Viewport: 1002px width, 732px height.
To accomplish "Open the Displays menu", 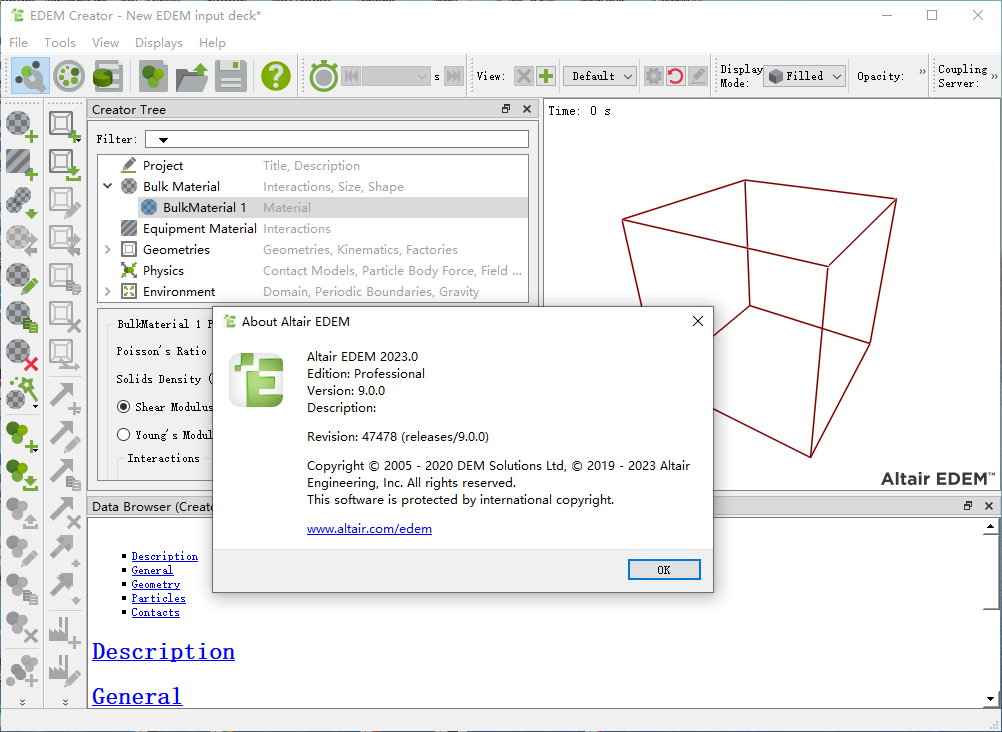I will [x=158, y=42].
